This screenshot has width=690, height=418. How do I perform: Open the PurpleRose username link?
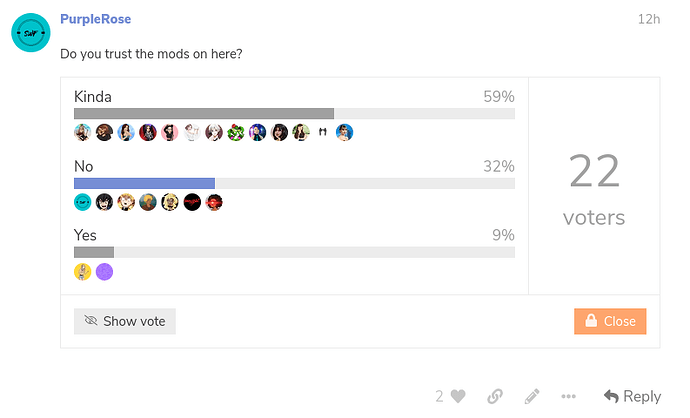tap(95, 19)
